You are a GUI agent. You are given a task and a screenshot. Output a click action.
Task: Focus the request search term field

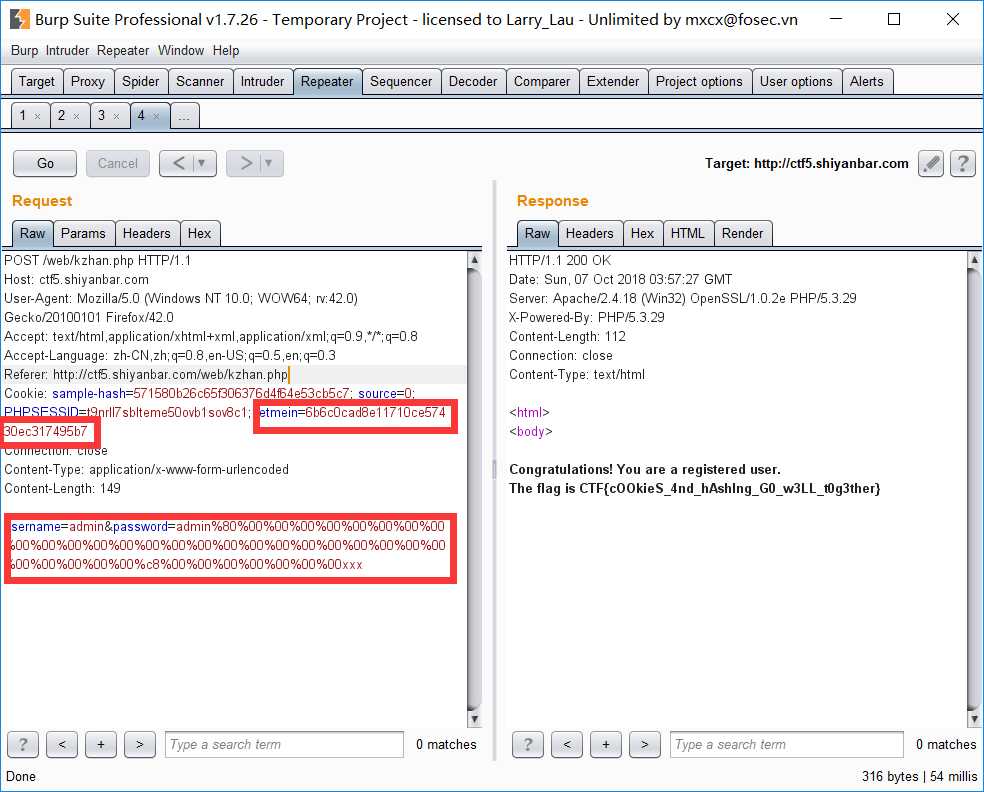[x=284, y=744]
